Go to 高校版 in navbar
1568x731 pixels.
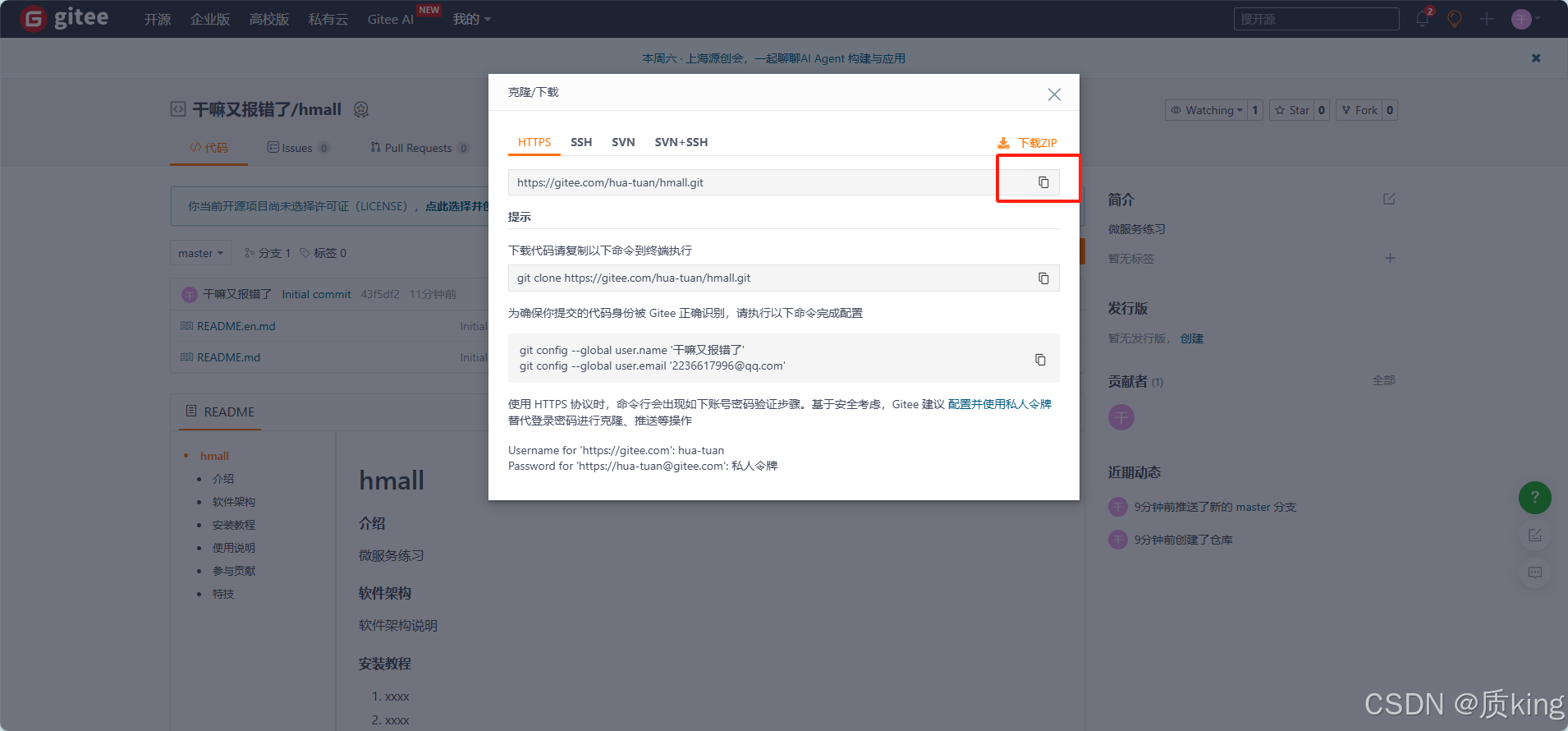coord(269,19)
